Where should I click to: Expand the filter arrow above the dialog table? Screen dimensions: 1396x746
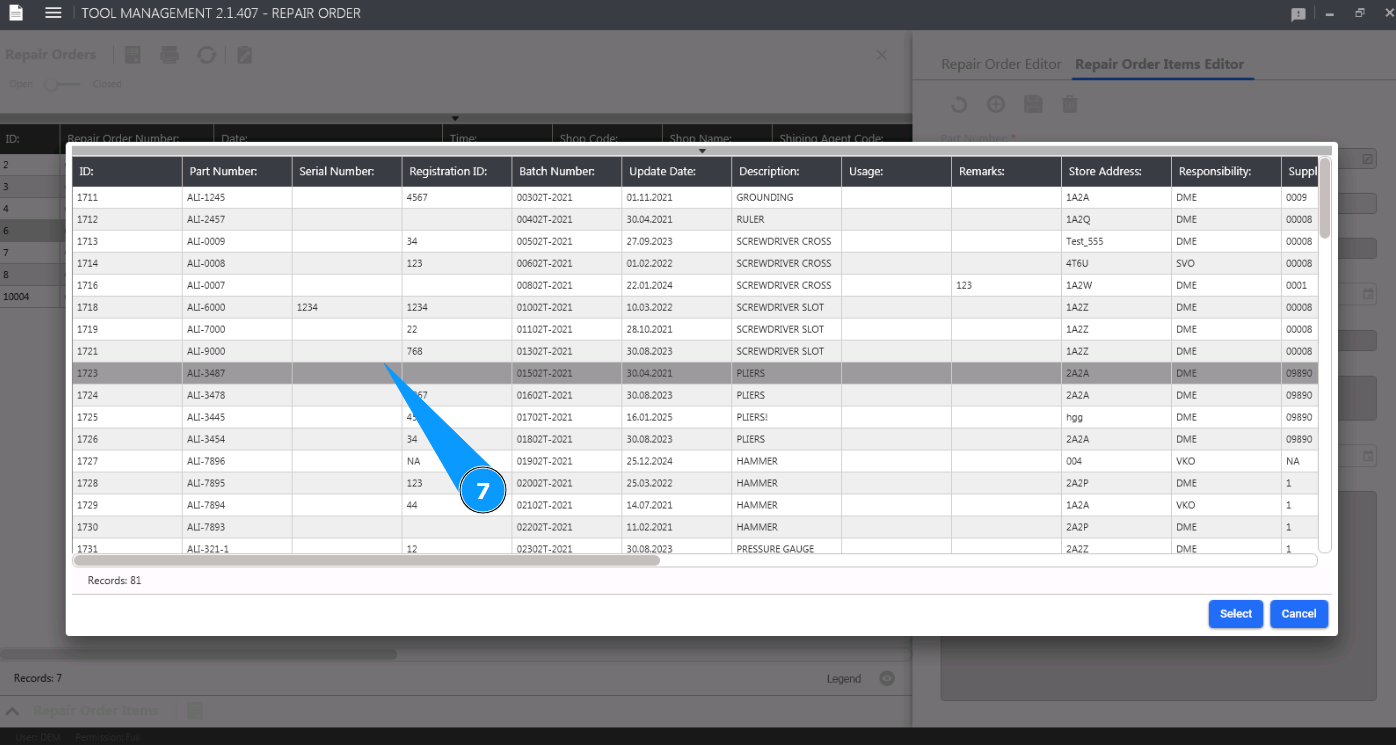[702, 151]
